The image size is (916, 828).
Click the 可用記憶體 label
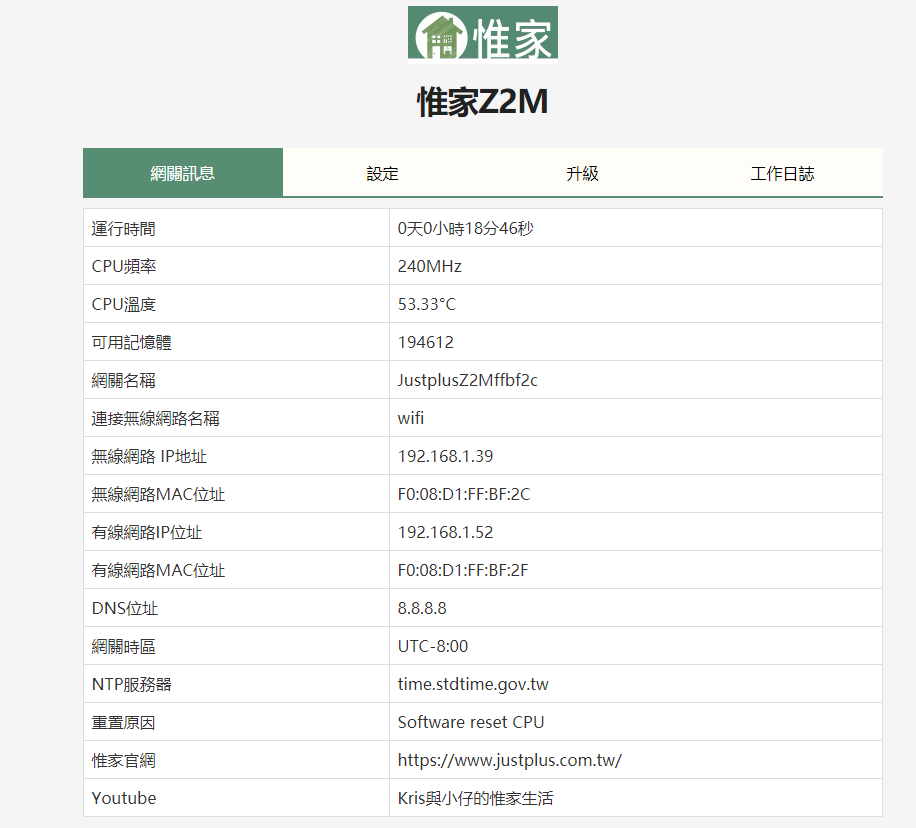[x=131, y=342]
